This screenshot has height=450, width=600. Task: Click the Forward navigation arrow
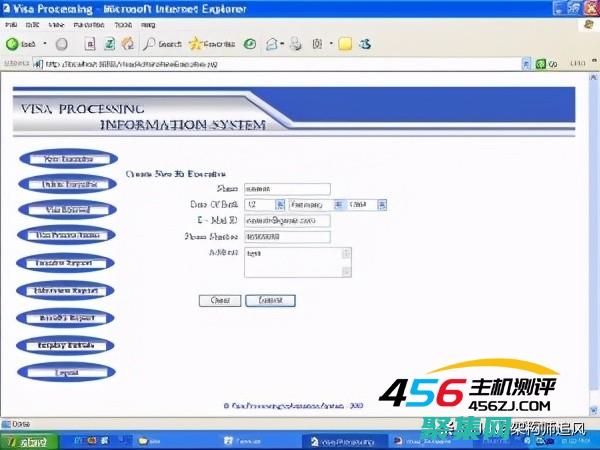[61, 44]
